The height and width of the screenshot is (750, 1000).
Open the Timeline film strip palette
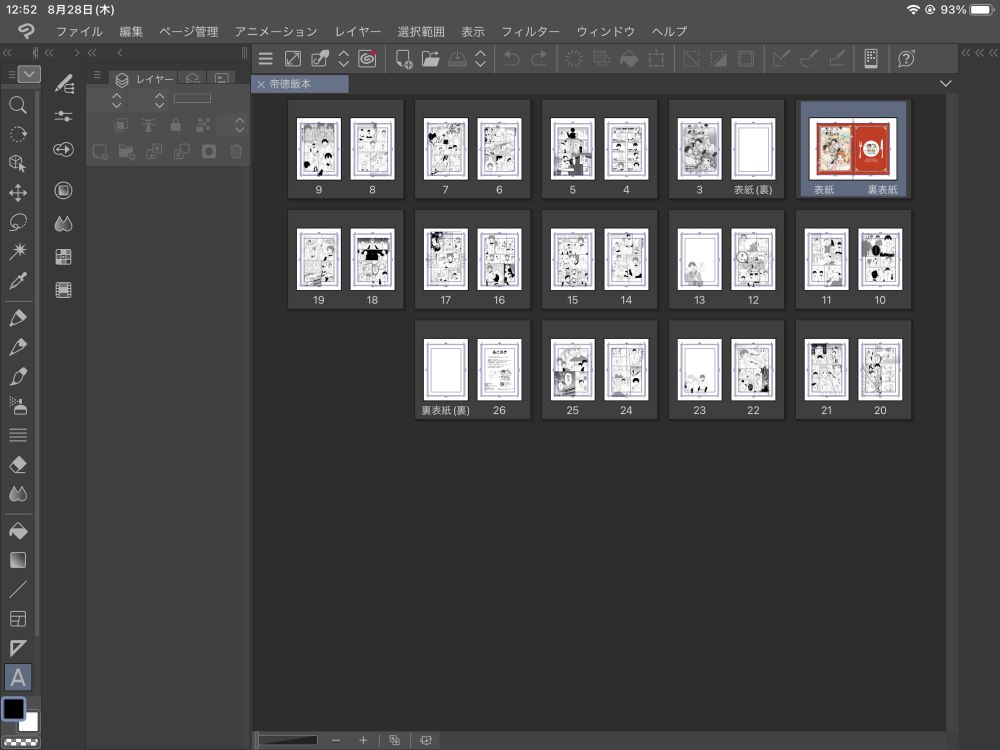pos(64,290)
